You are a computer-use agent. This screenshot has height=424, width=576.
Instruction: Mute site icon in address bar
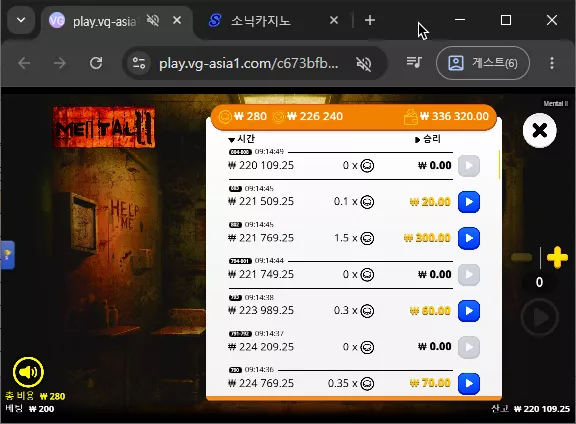[x=364, y=64]
